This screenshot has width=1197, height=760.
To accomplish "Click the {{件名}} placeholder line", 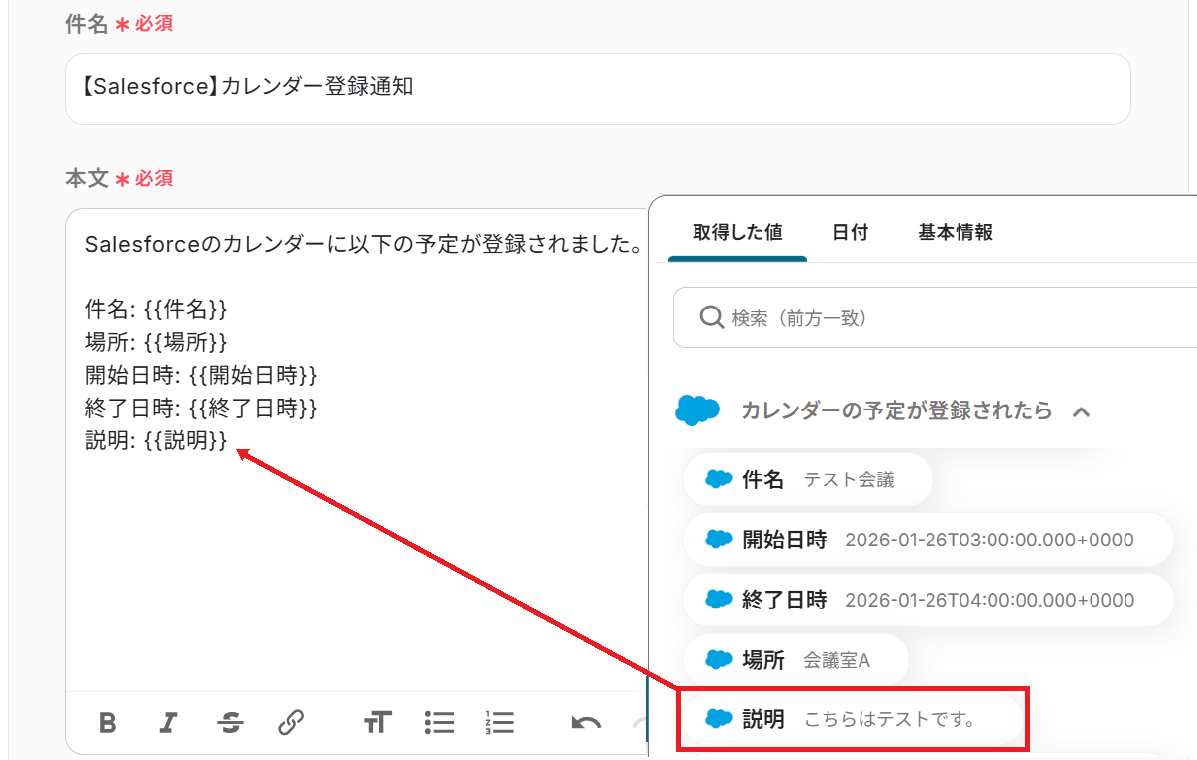I will click(x=156, y=309).
